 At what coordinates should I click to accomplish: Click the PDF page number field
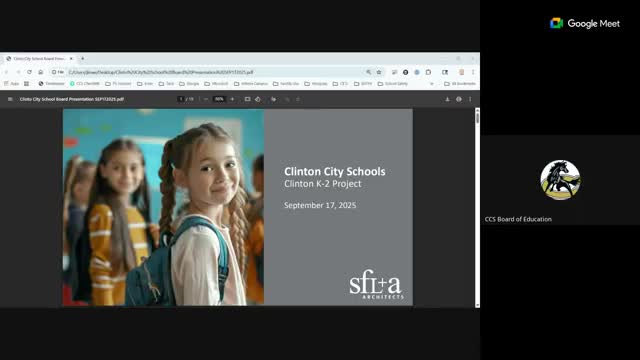[x=181, y=99]
